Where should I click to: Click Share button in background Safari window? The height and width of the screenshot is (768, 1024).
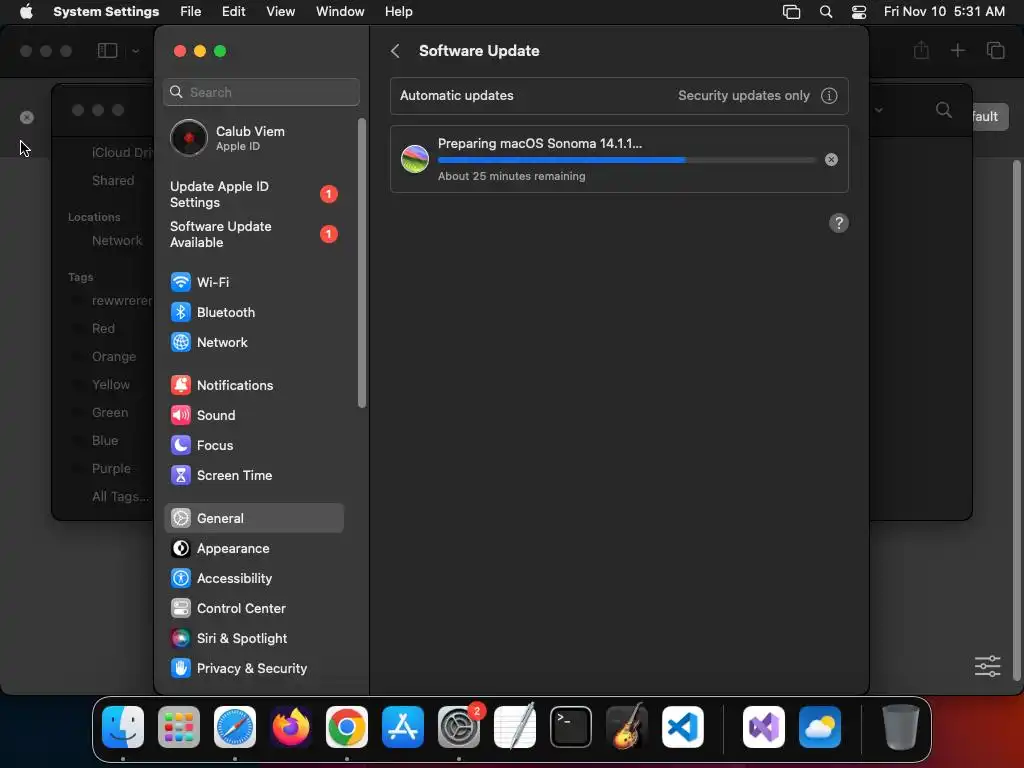pyautogui.click(x=921, y=50)
